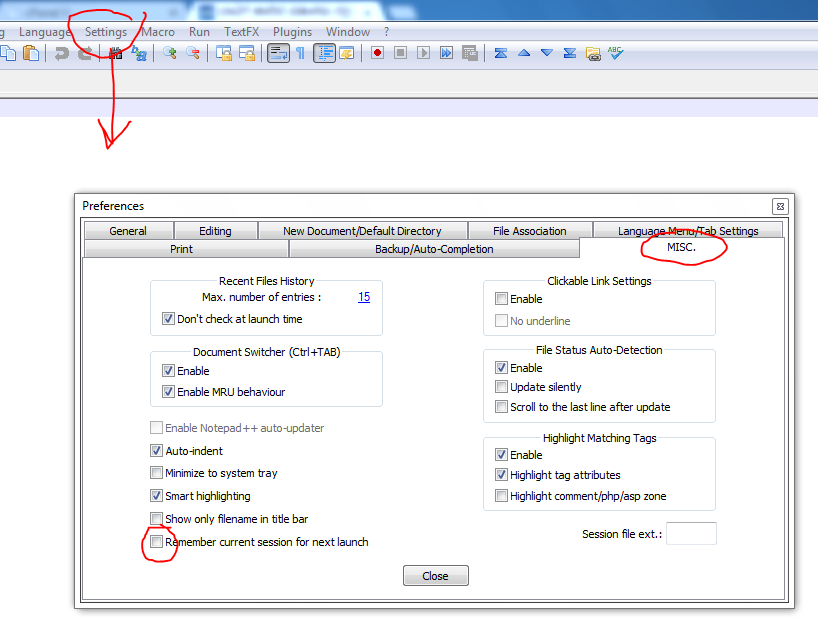Check Highlight comment/php/asp zone
Screen dimensions: 818x644
click(x=501, y=496)
